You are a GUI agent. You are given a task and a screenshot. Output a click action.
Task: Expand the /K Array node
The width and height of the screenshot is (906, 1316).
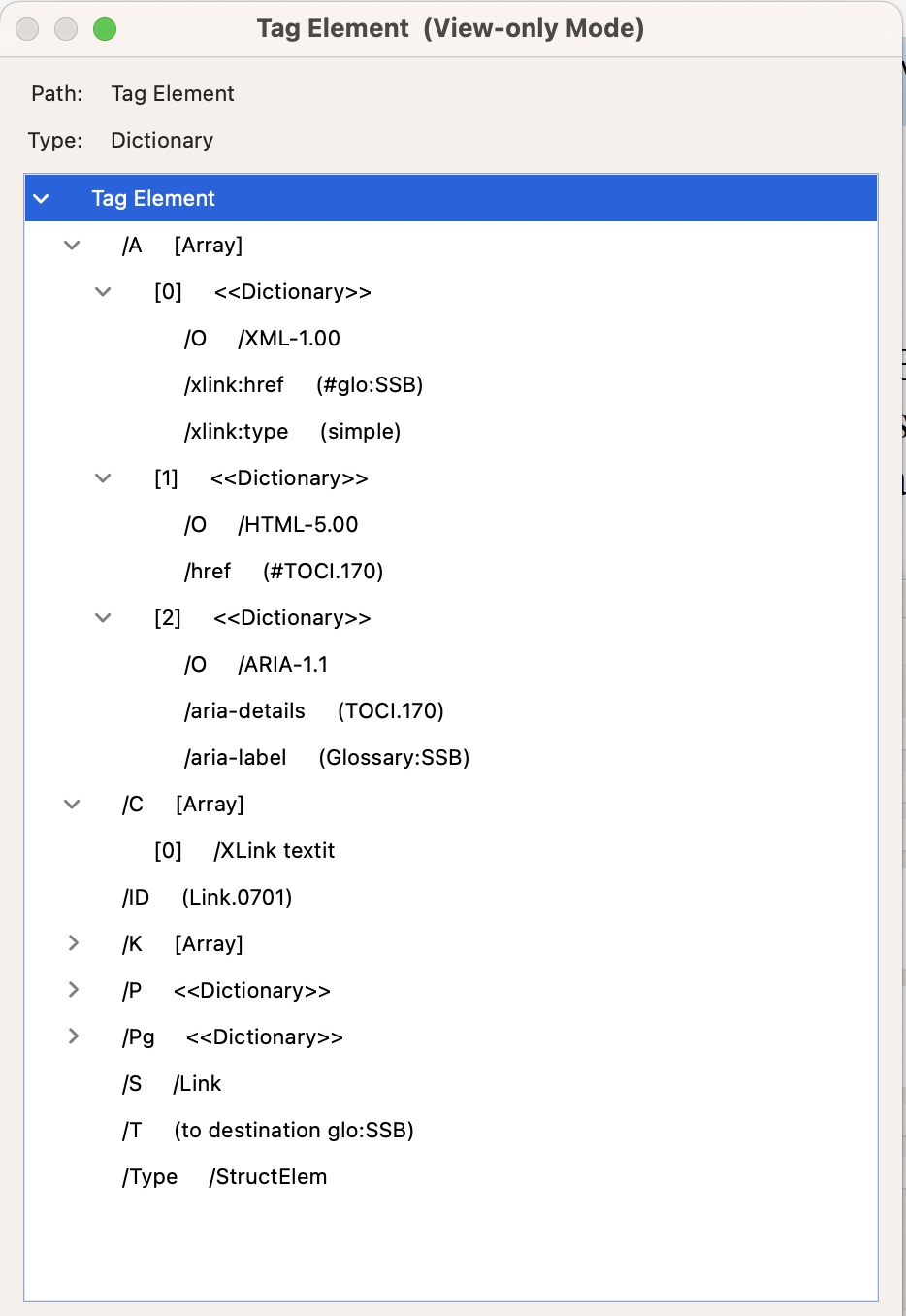73,943
